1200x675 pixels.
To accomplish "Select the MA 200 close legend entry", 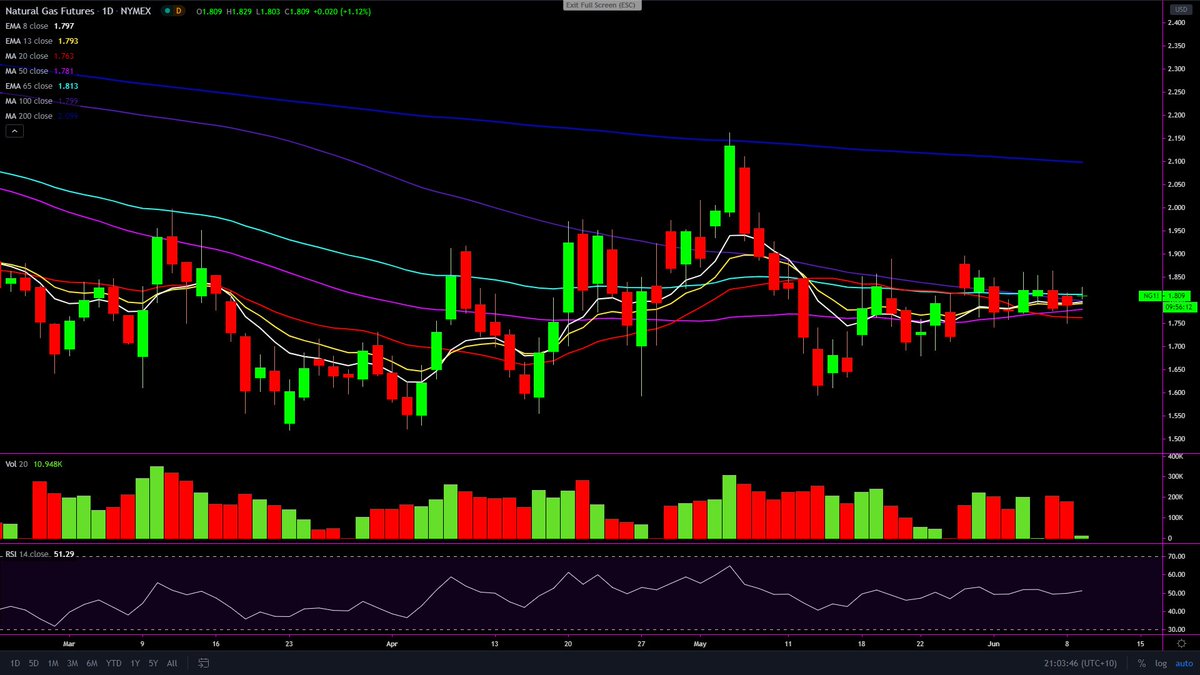I will (35, 115).
